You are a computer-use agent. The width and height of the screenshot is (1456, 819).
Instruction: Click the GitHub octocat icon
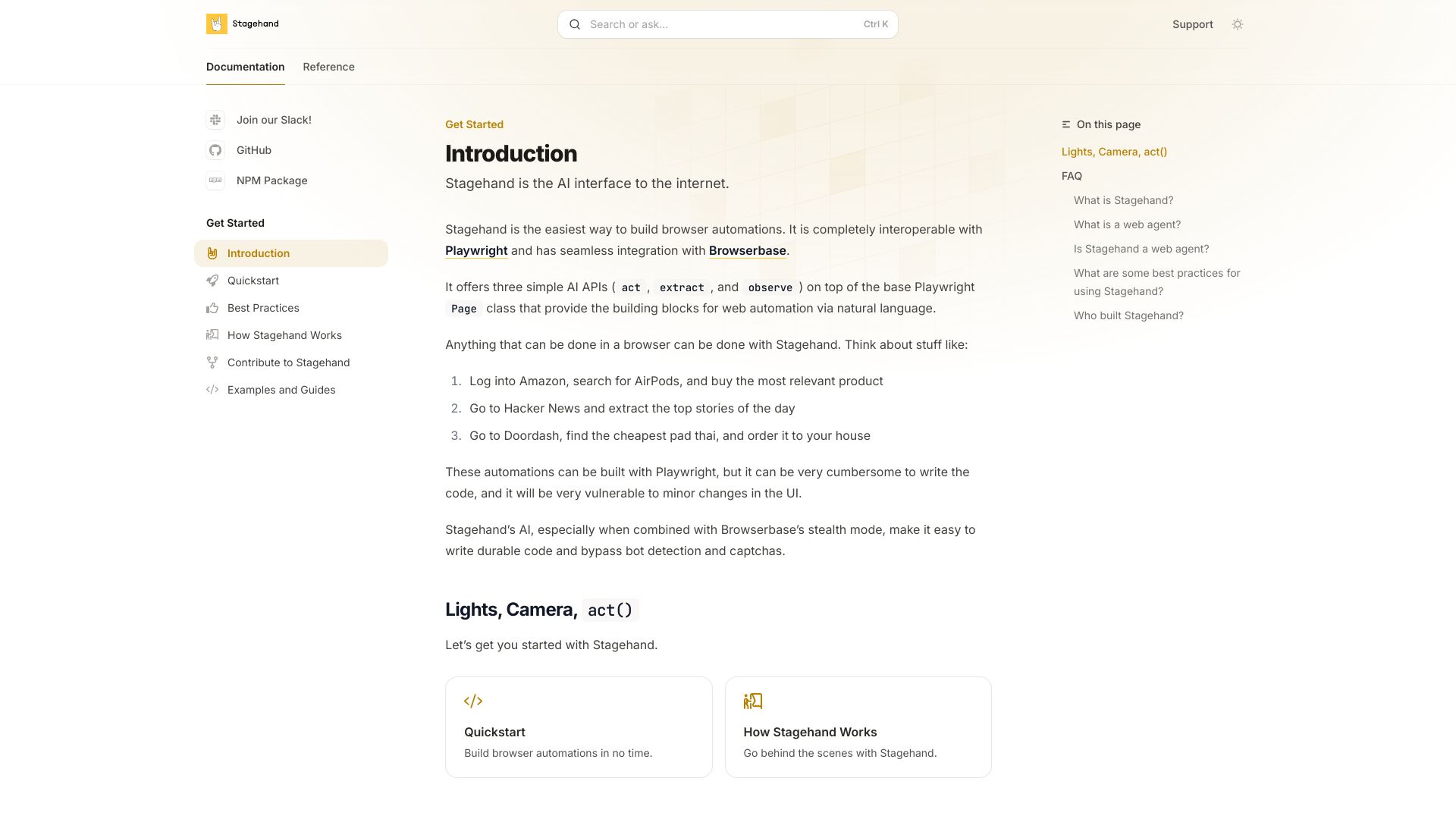tap(215, 150)
